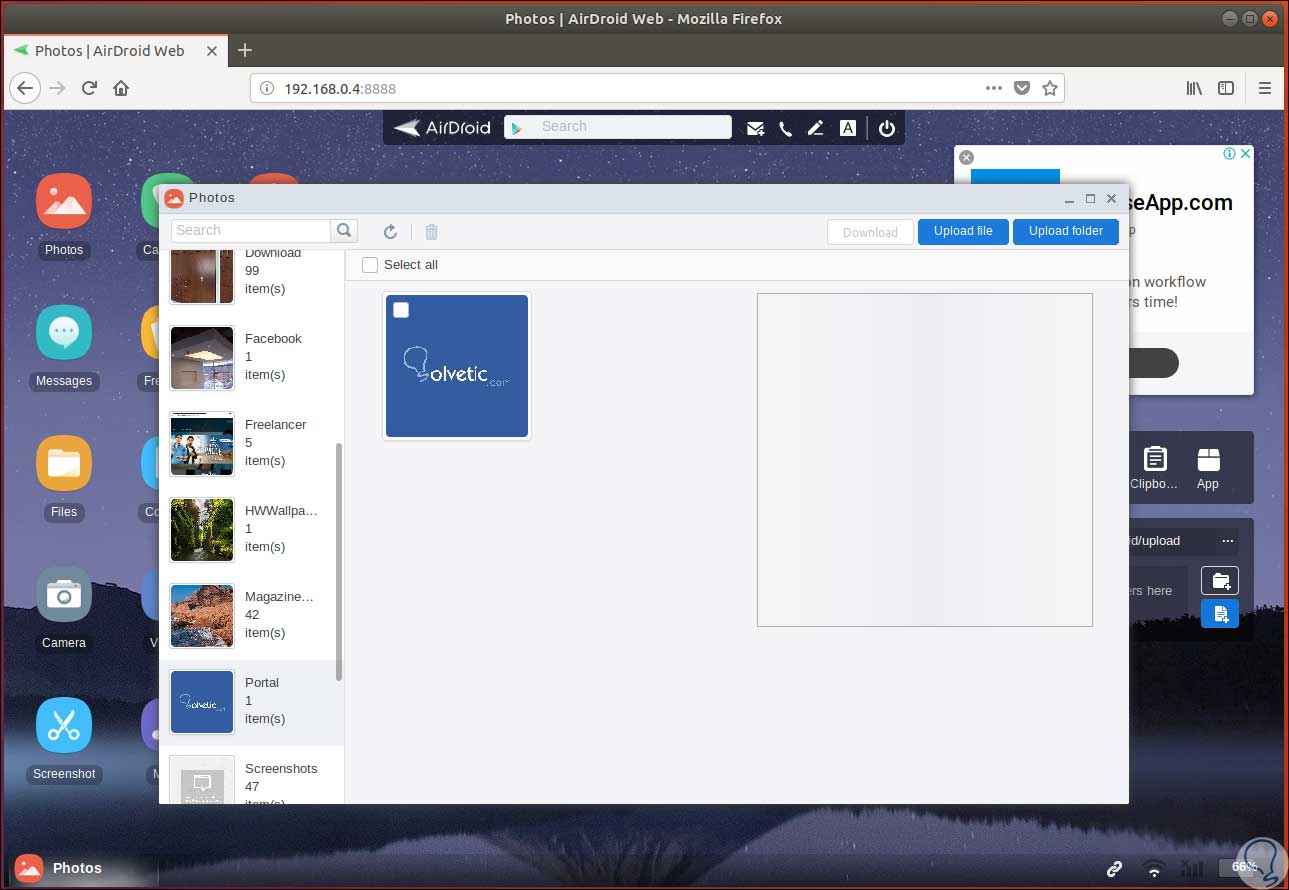Open the Screenshot desktop icon

click(64, 725)
